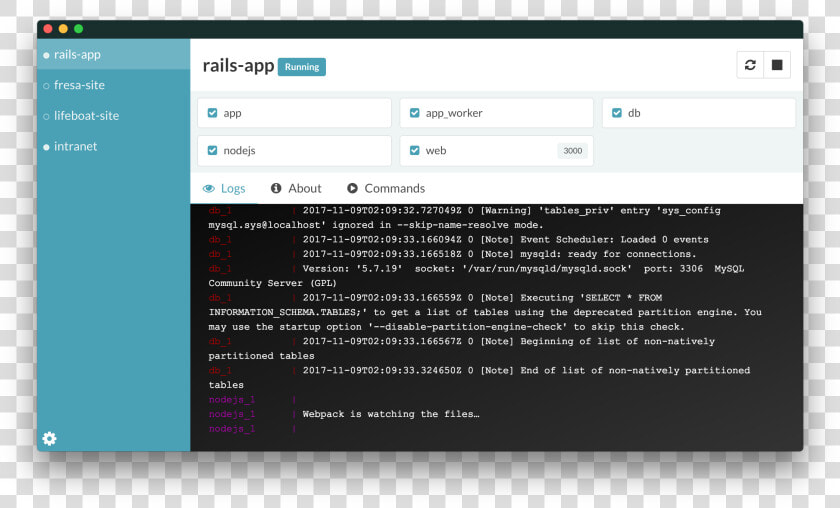Click the info icon beside About
Viewport: 840px width, 508px height.
point(276,188)
